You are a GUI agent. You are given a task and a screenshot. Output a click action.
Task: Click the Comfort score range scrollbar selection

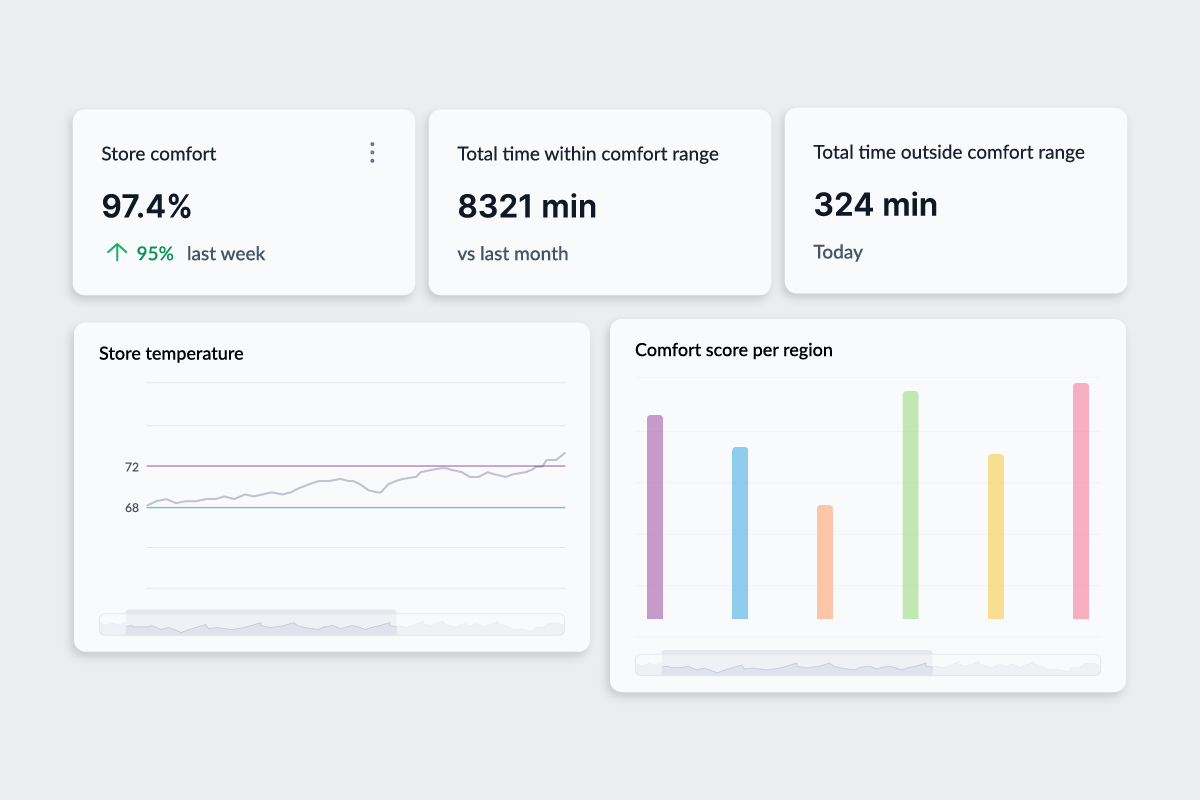point(797,664)
